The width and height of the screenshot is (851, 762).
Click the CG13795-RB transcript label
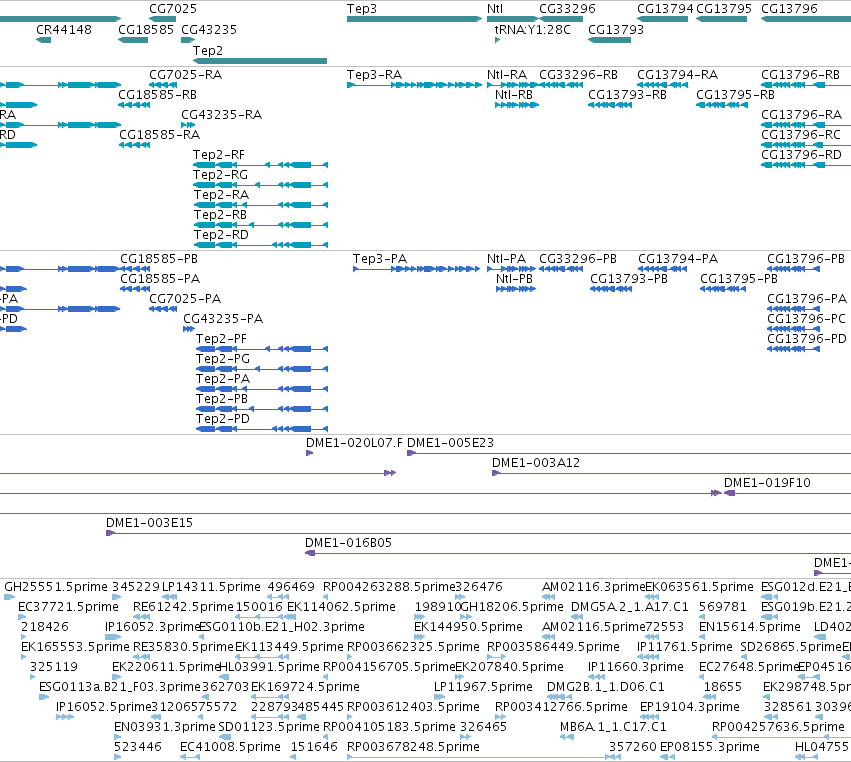(x=735, y=94)
